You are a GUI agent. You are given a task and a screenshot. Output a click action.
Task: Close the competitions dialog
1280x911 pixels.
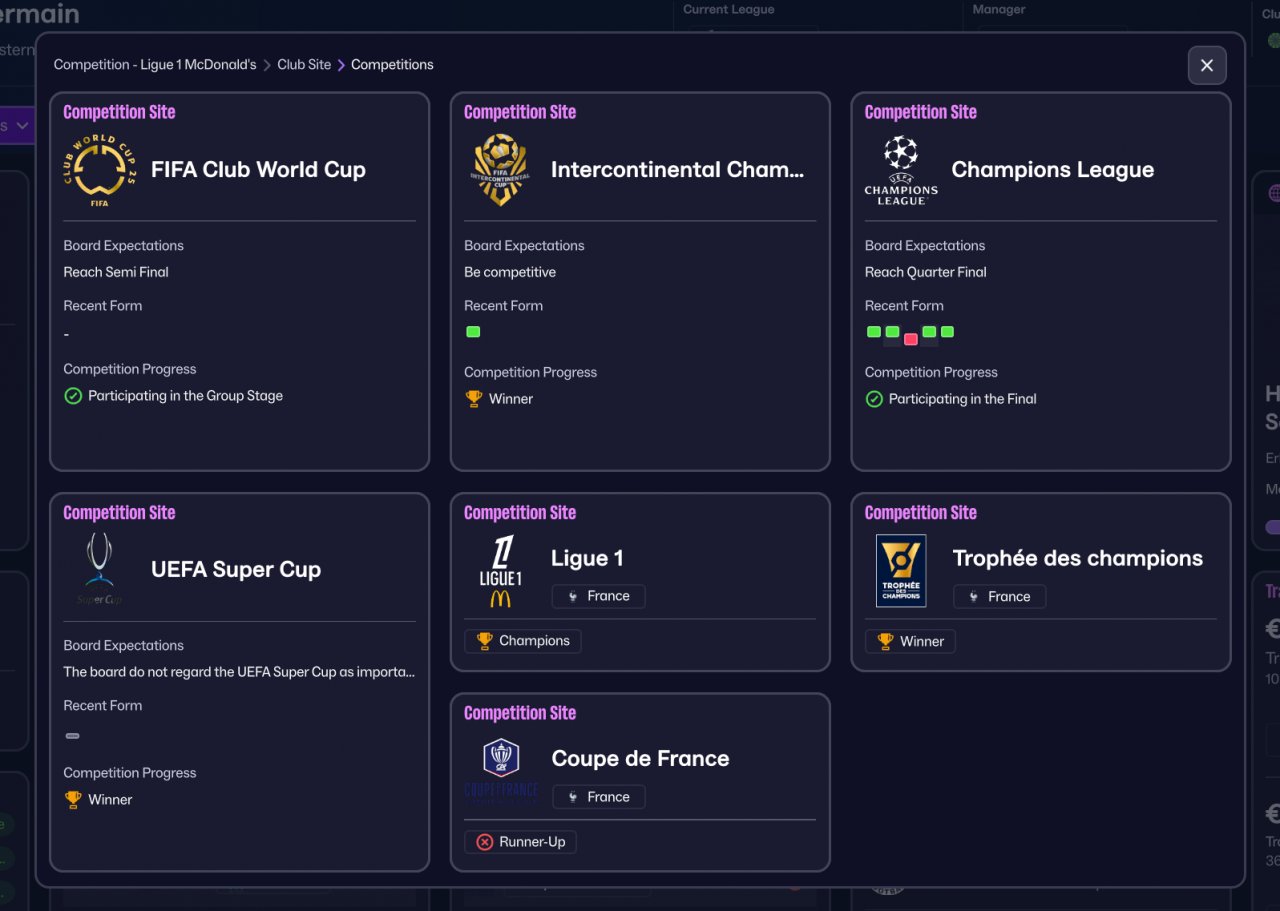1207,65
